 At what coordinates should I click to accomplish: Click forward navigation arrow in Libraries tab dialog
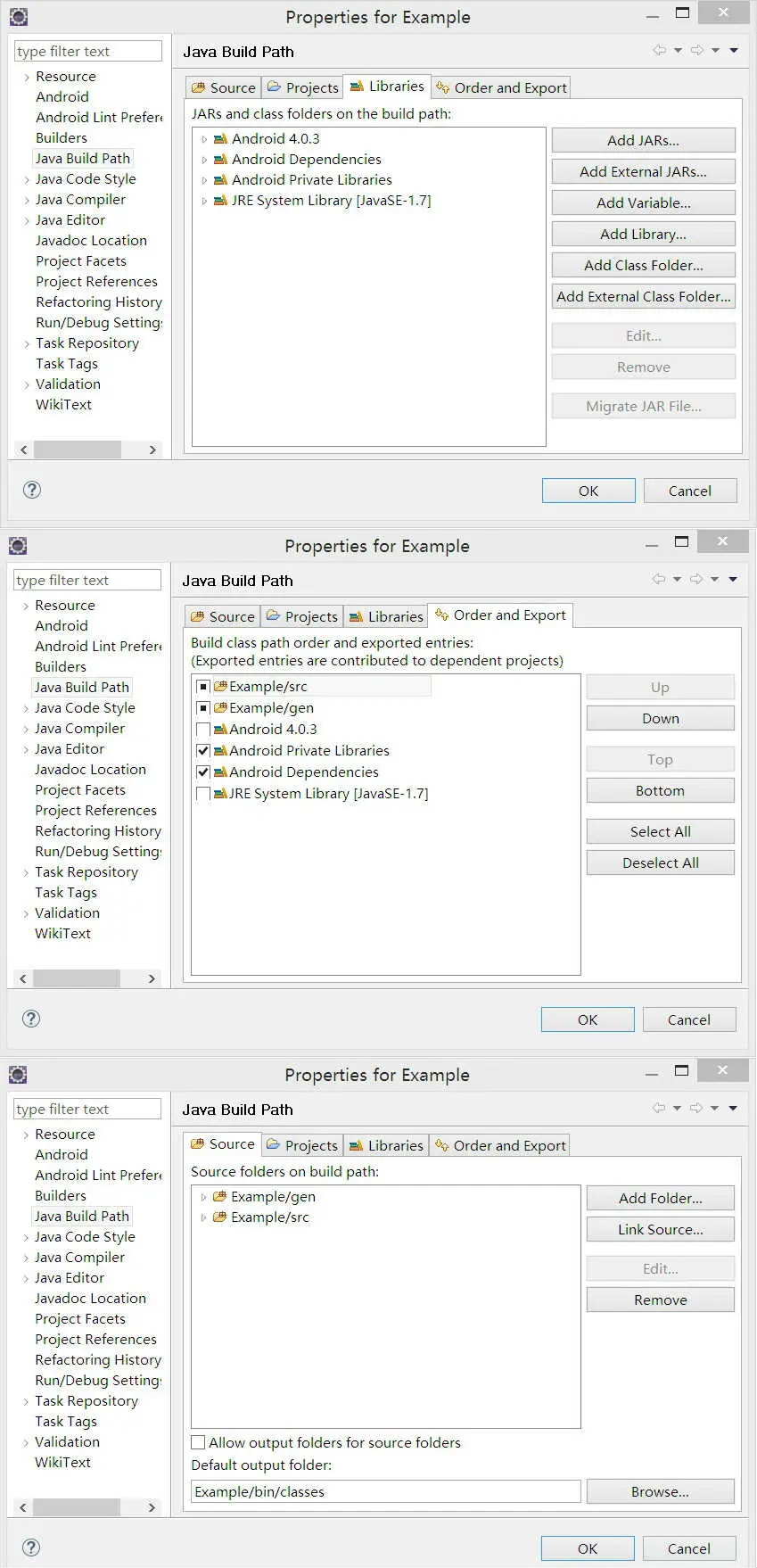click(x=697, y=51)
